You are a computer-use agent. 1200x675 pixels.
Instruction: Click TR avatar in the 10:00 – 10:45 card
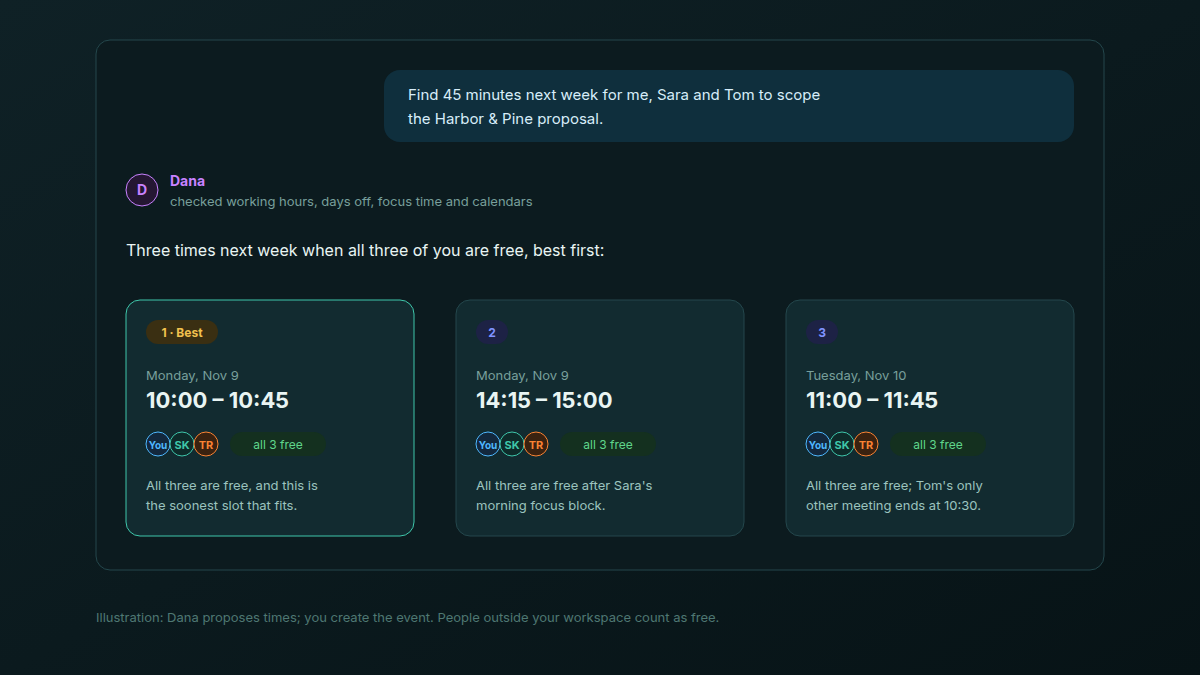206,444
